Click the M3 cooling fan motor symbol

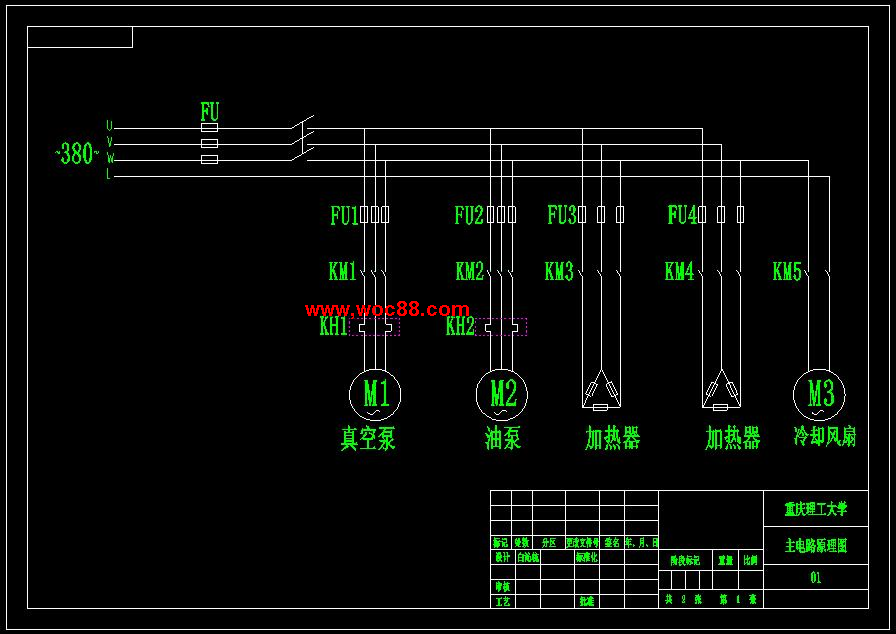[x=819, y=395]
